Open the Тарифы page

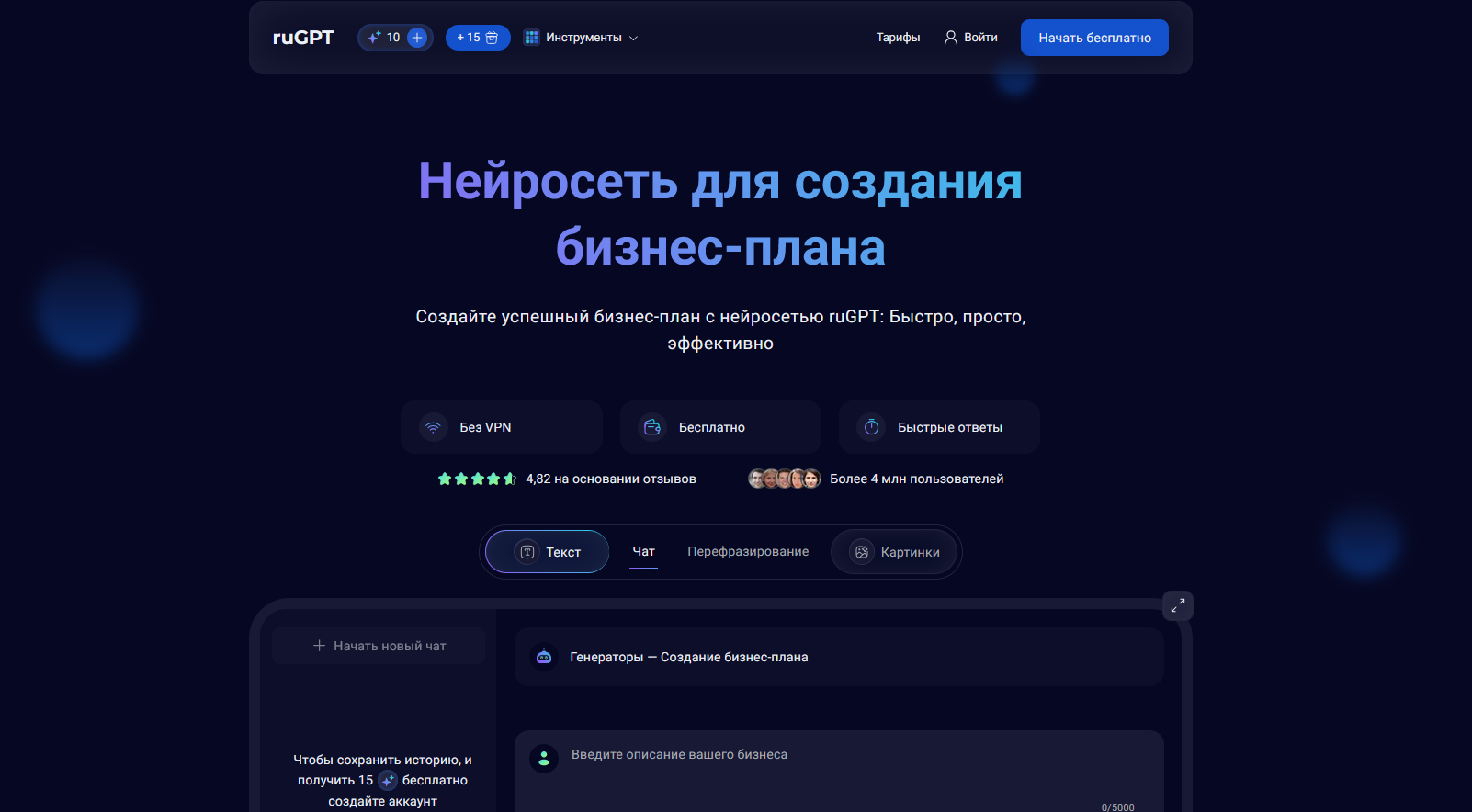[x=898, y=38]
